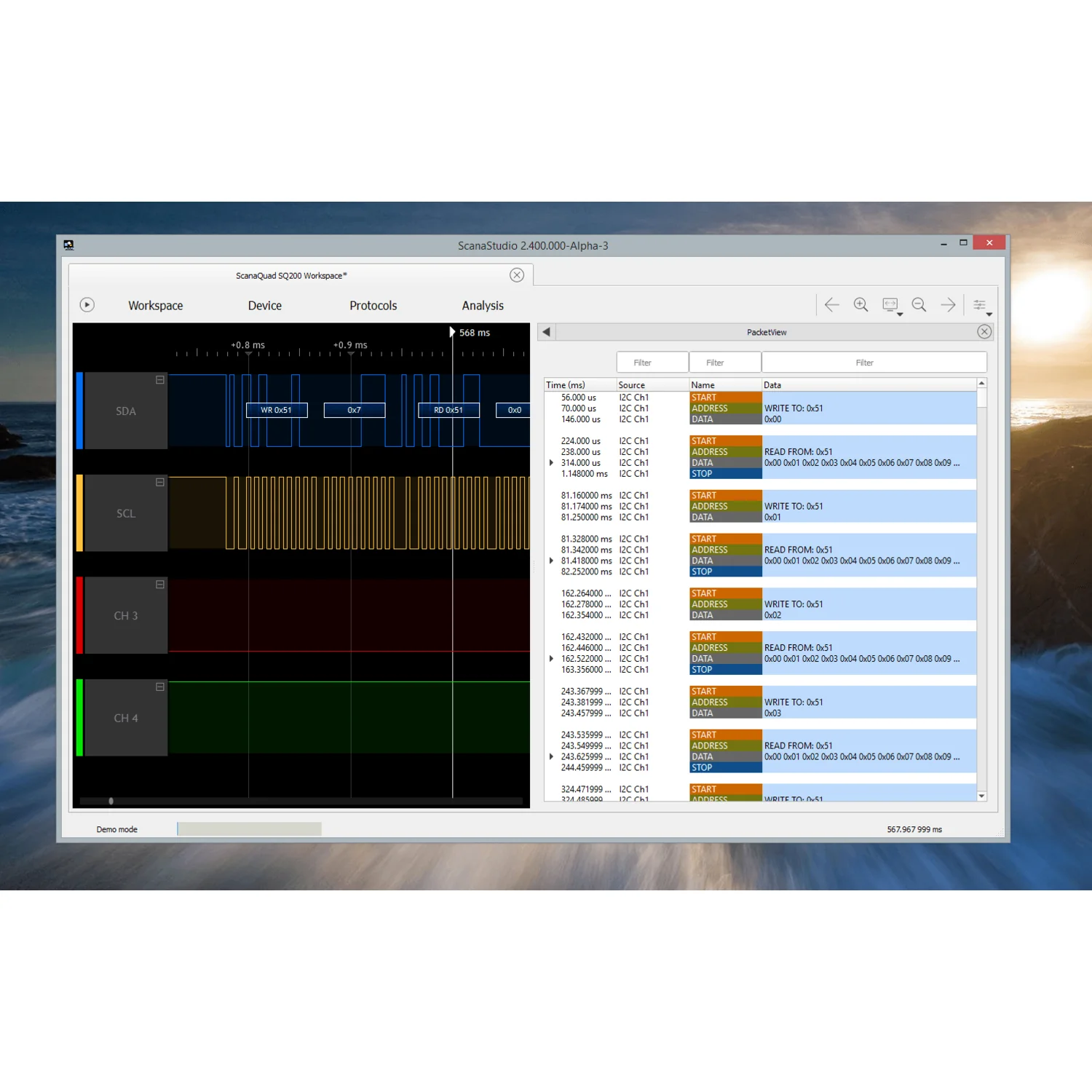
Task: Open the Protocols menu
Action: tap(373, 306)
